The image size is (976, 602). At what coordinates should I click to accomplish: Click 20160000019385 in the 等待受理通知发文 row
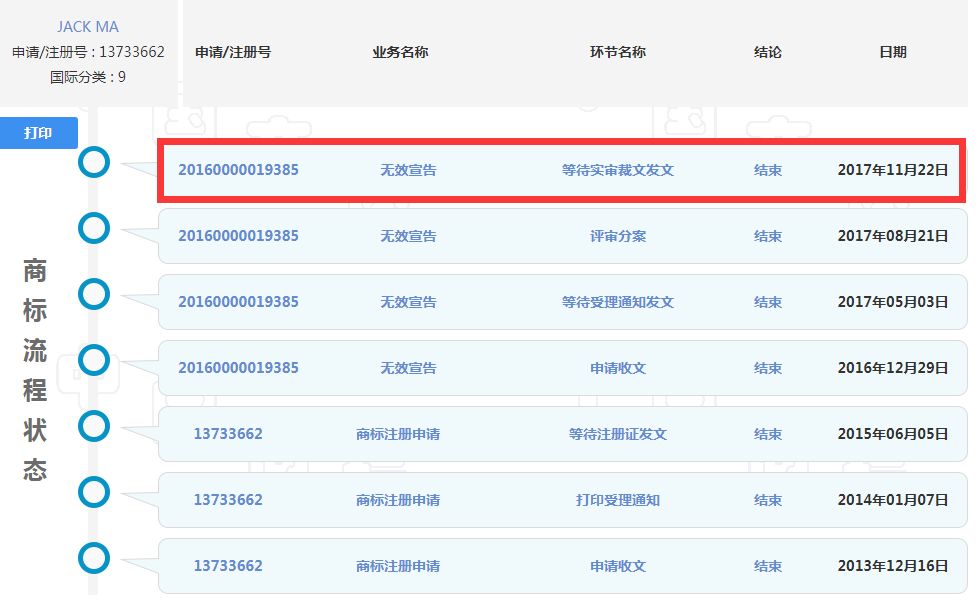(x=238, y=302)
